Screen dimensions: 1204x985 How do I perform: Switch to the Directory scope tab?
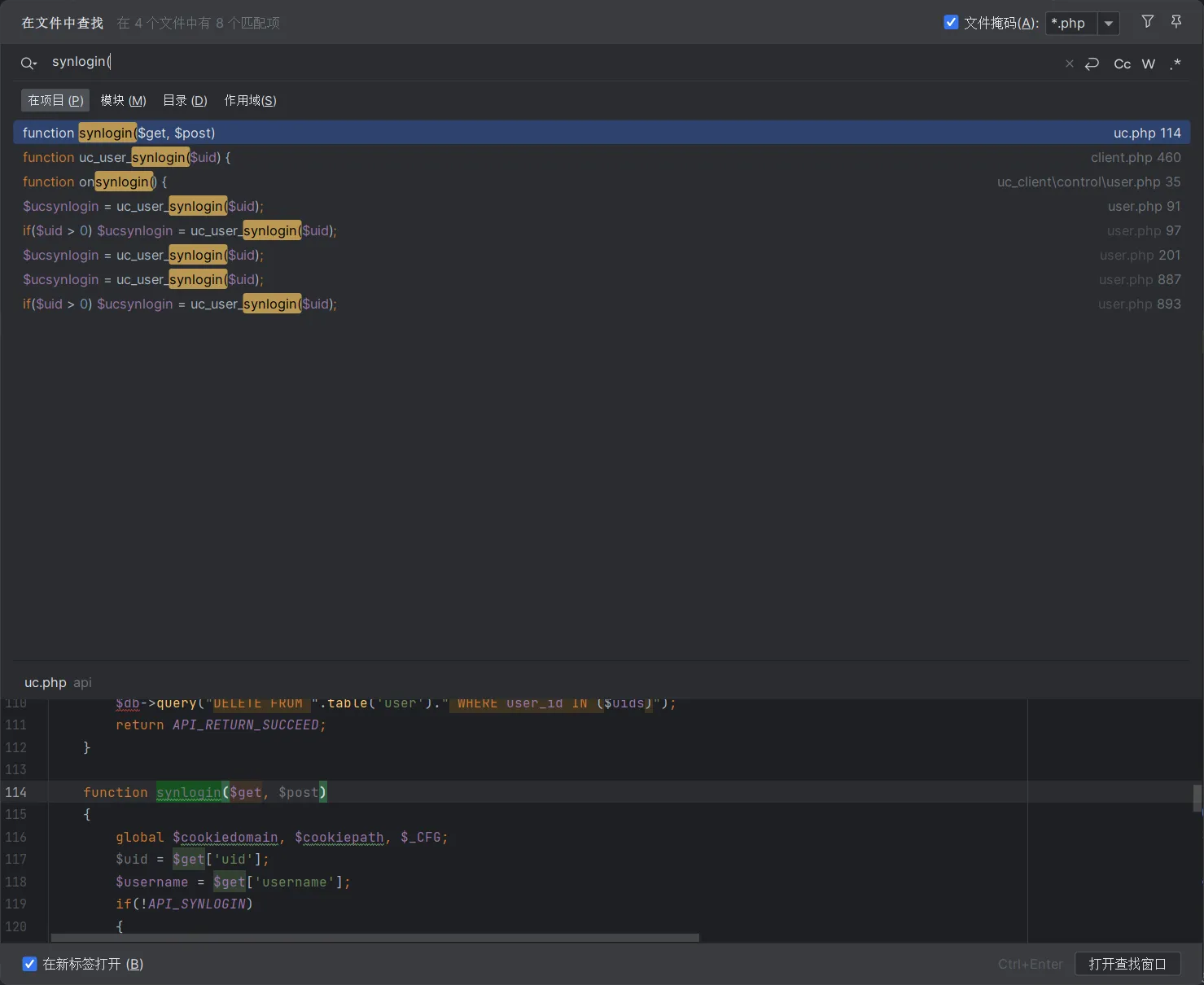(185, 100)
